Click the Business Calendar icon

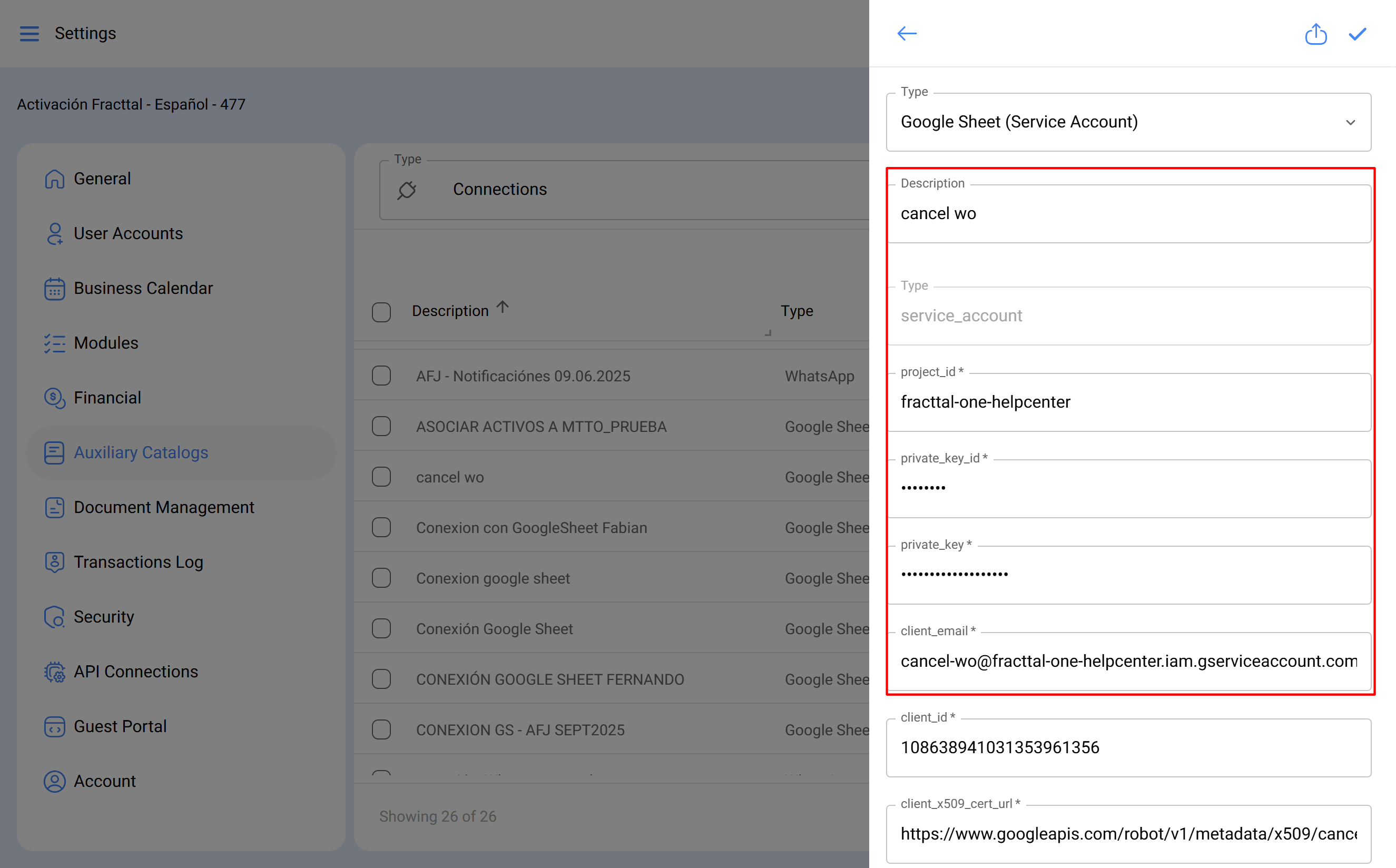coord(55,289)
